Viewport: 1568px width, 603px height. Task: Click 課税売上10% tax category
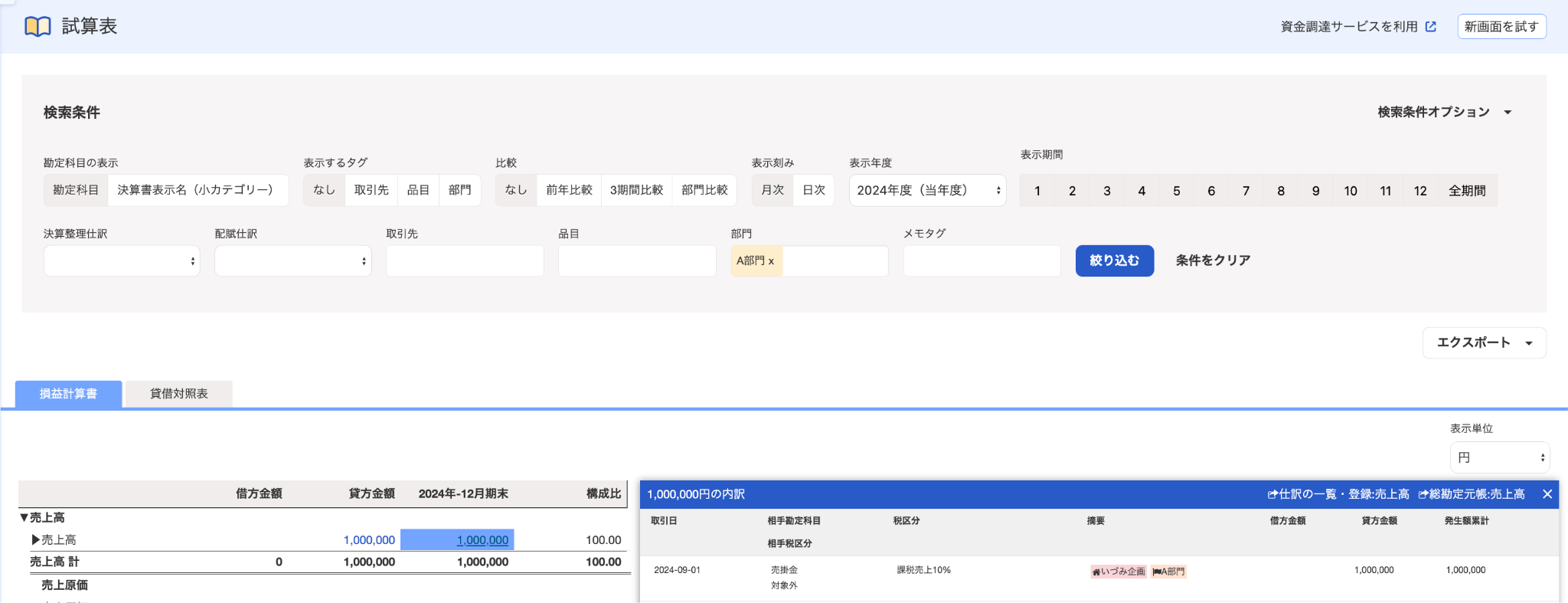[x=923, y=570]
